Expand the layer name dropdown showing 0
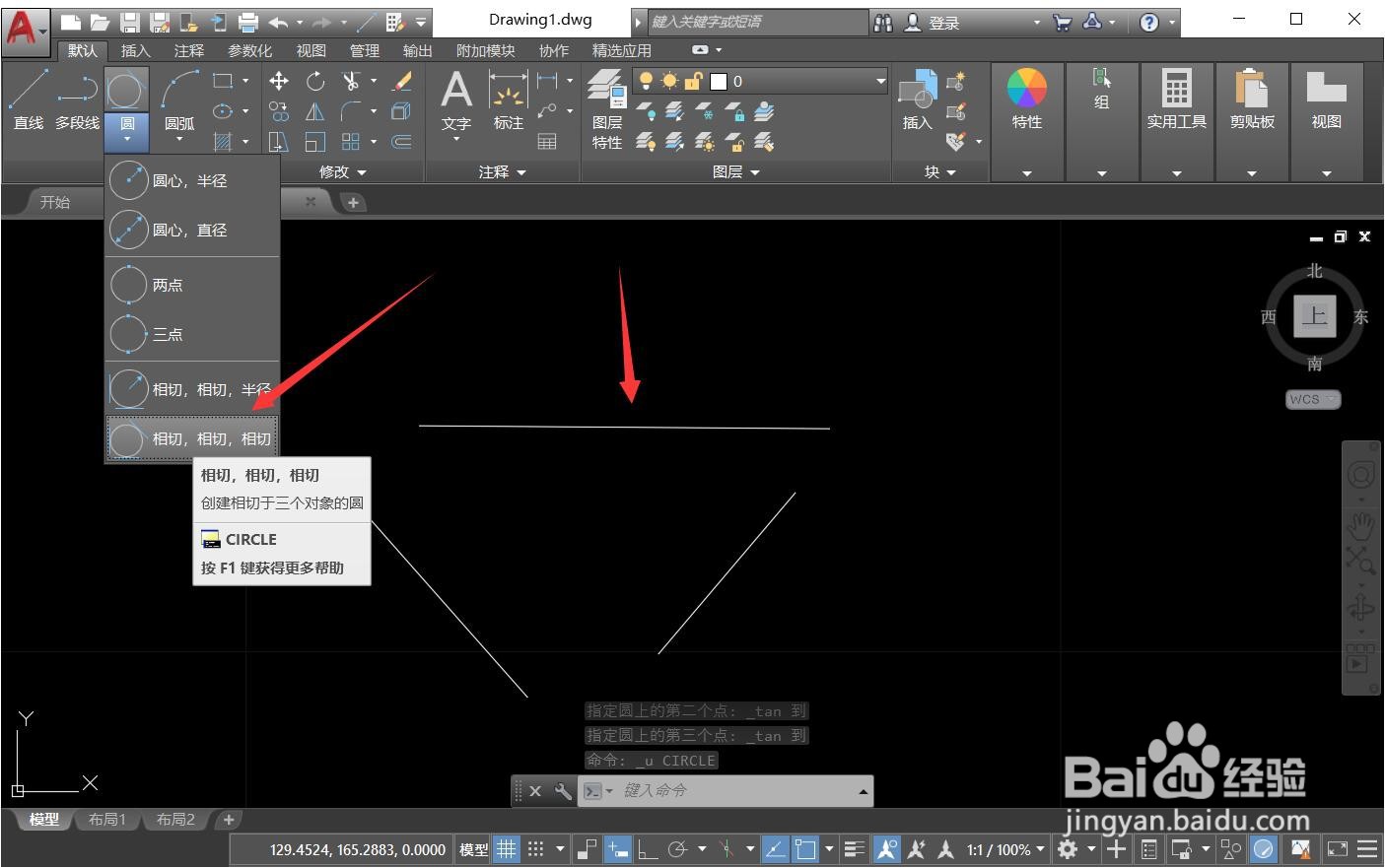This screenshot has height=868, width=1385. pyautogui.click(x=880, y=81)
